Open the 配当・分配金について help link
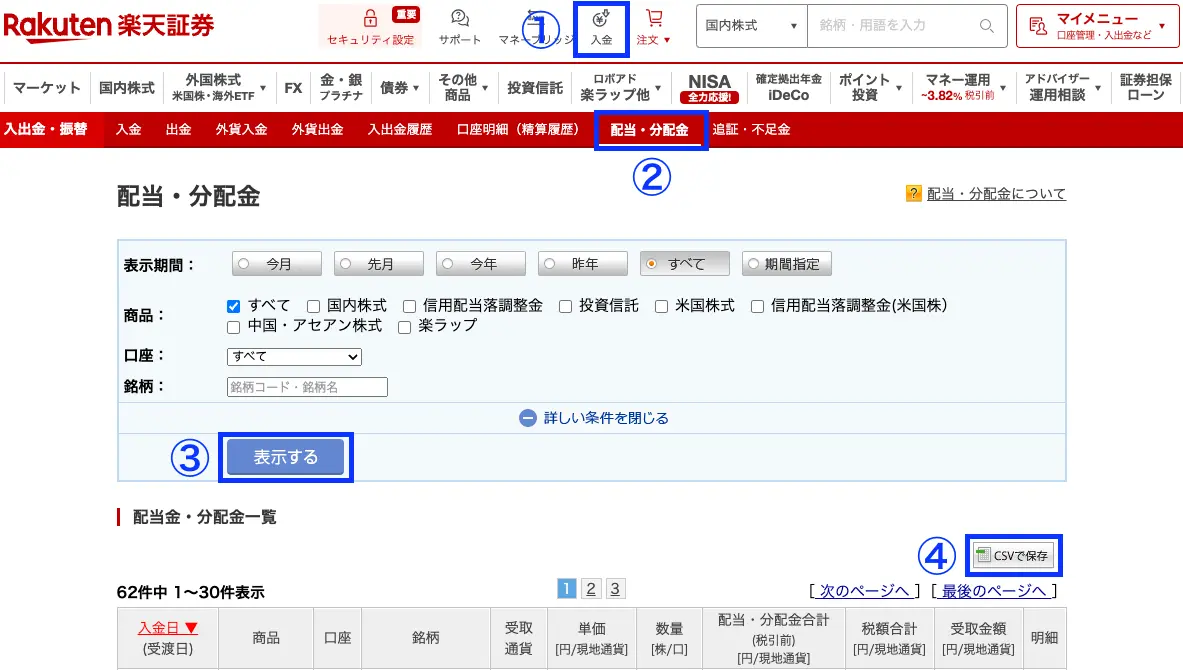This screenshot has height=670, width=1183. pyautogui.click(x=996, y=194)
